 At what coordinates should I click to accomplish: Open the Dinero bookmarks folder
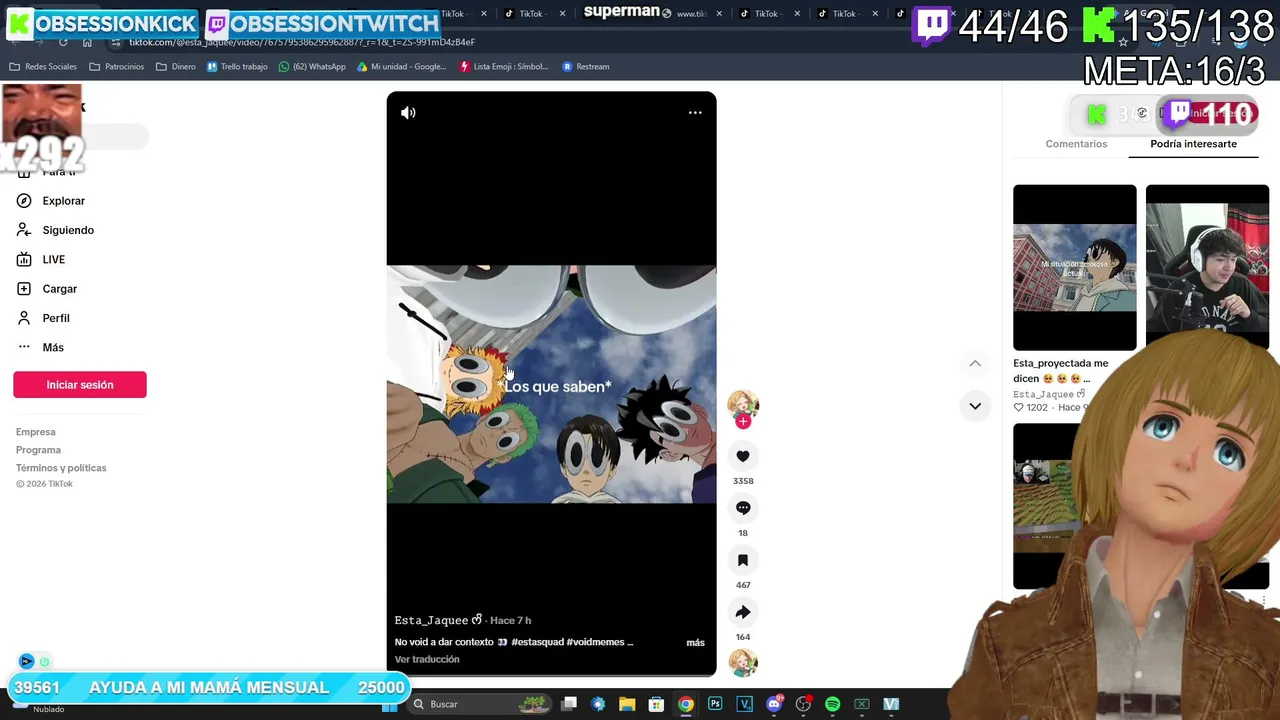(176, 67)
